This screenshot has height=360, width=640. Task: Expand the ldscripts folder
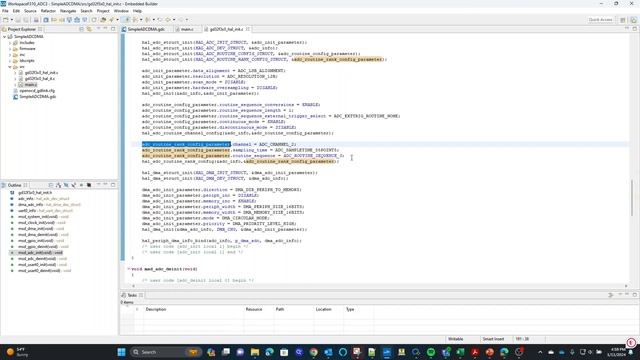point(10,61)
